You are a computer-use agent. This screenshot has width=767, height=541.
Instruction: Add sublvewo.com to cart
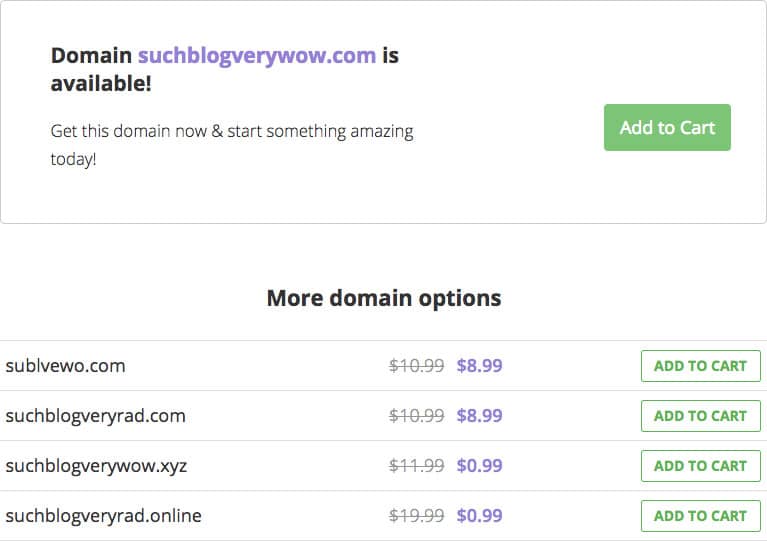point(700,366)
